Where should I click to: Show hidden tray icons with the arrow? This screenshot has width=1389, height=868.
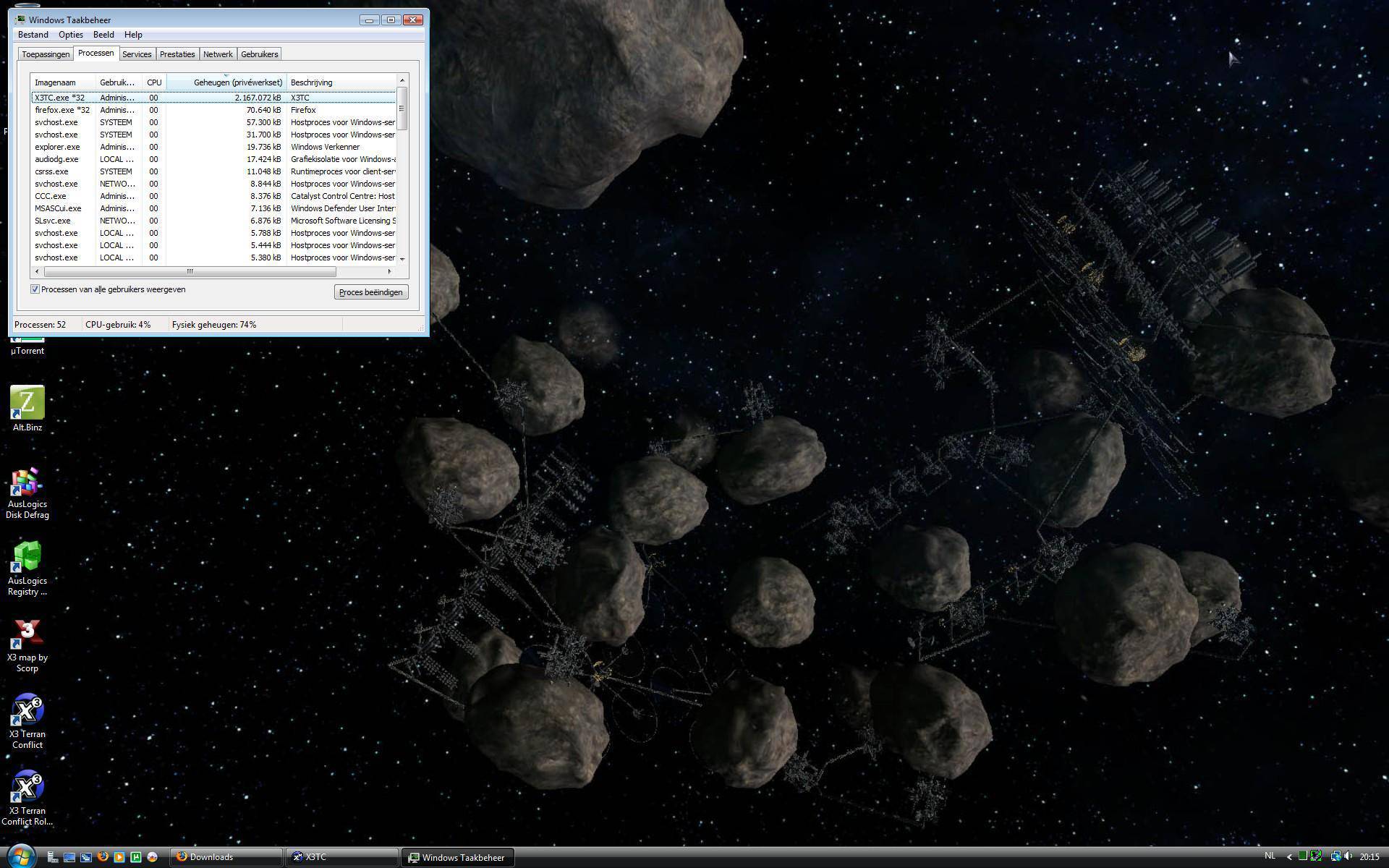1289,856
